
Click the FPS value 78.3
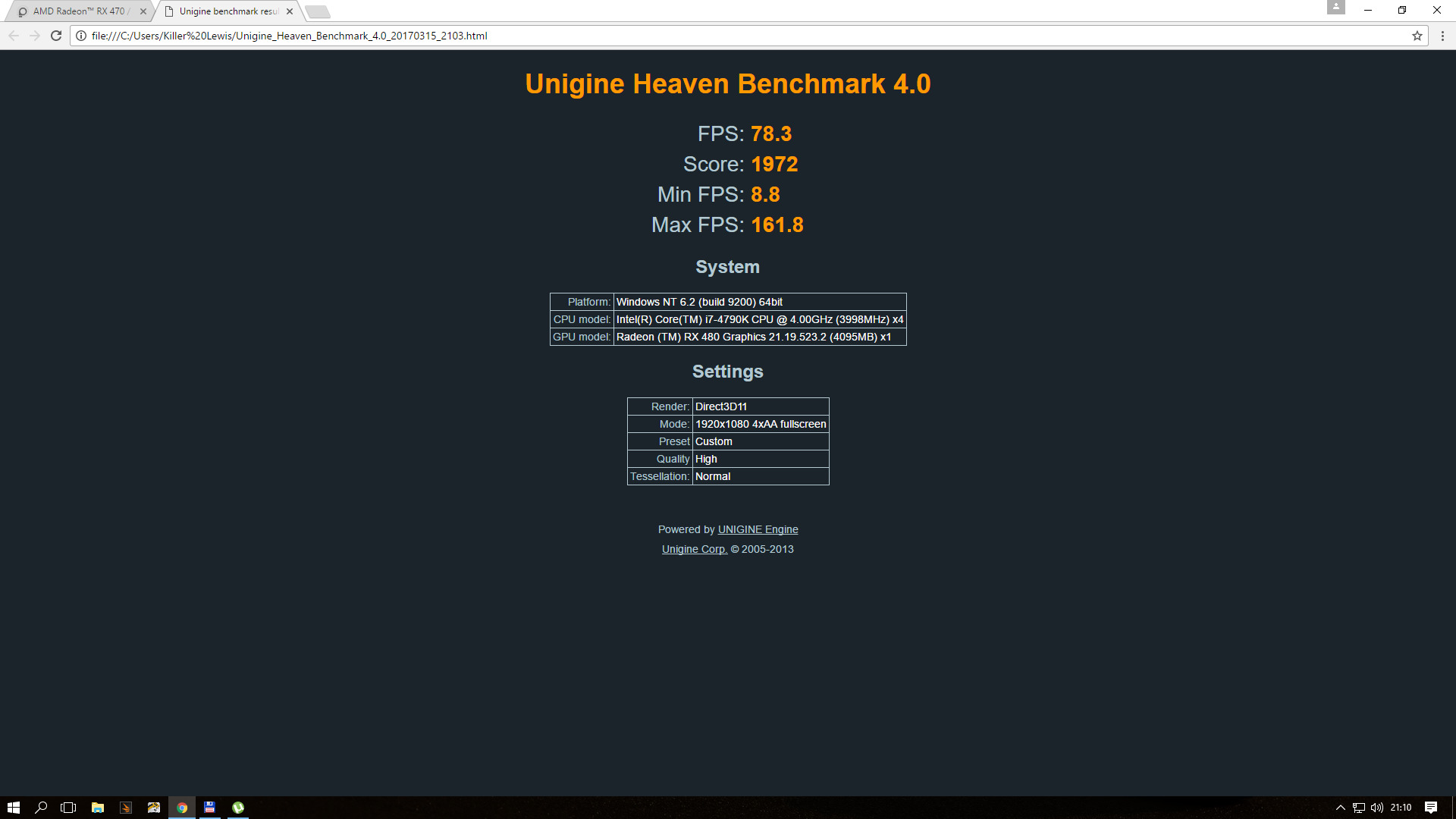pos(771,134)
